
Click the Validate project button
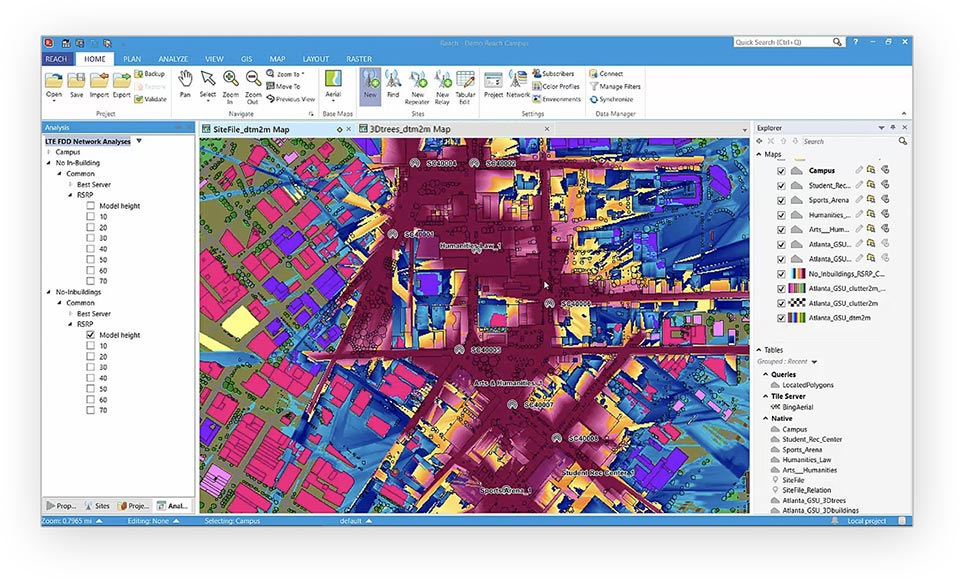pos(151,99)
